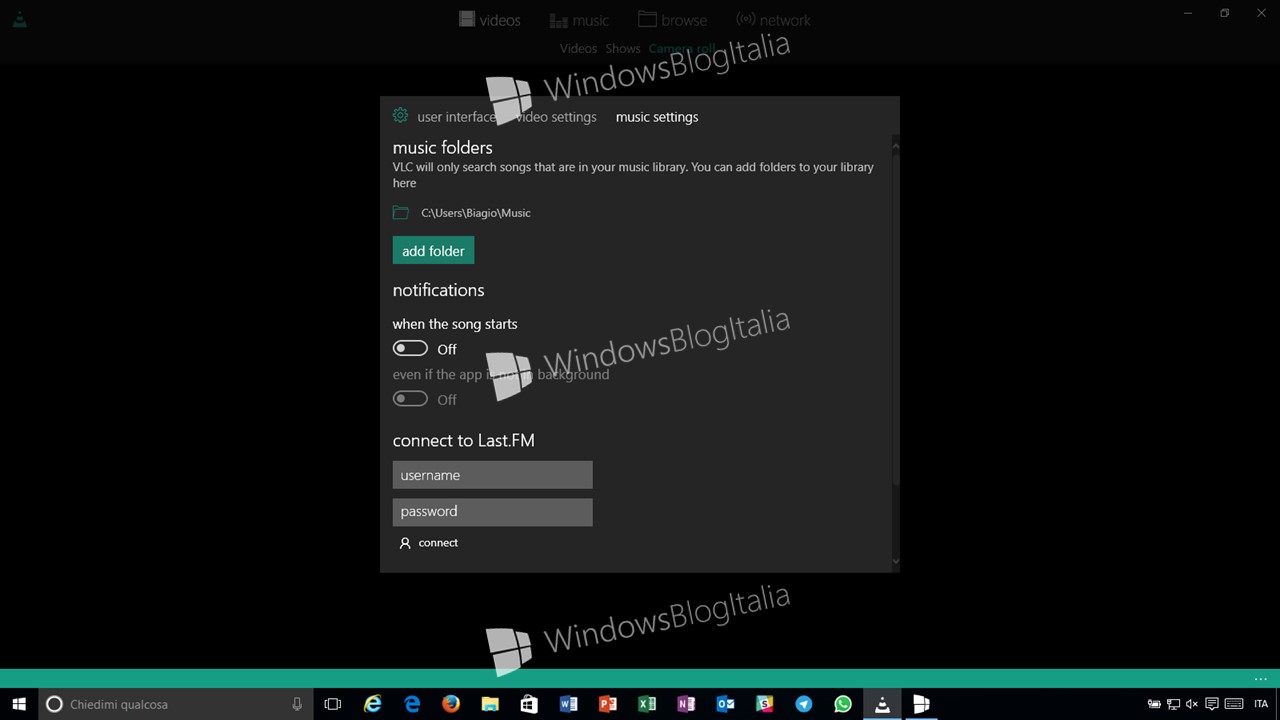Click the Cortana microphone icon
This screenshot has width=1280, height=720.
[x=297, y=704]
